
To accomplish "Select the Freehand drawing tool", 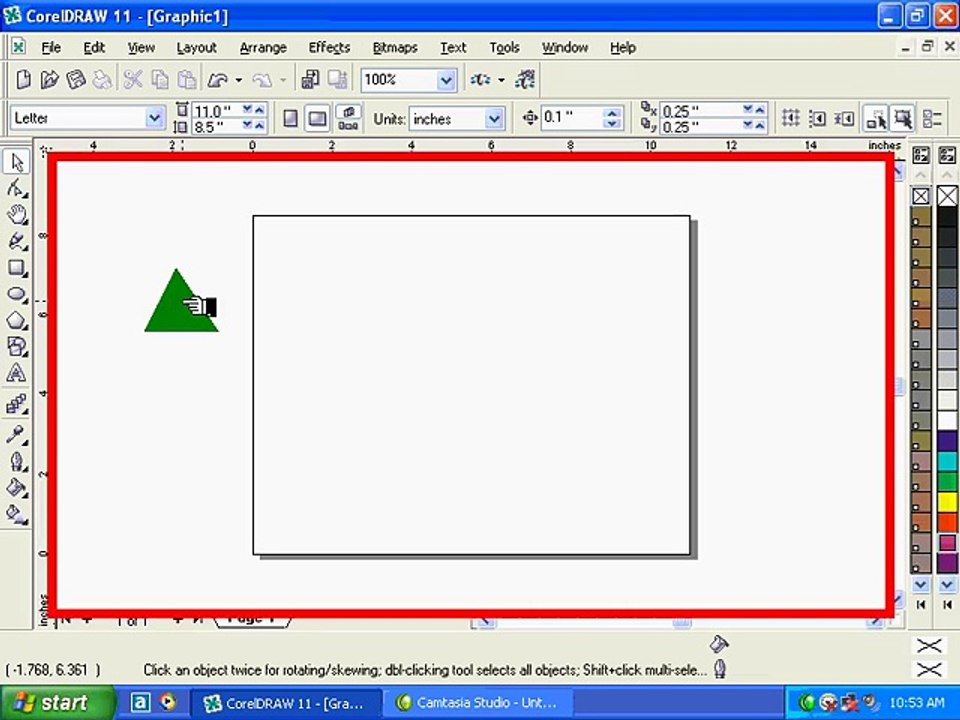I will click(17, 241).
